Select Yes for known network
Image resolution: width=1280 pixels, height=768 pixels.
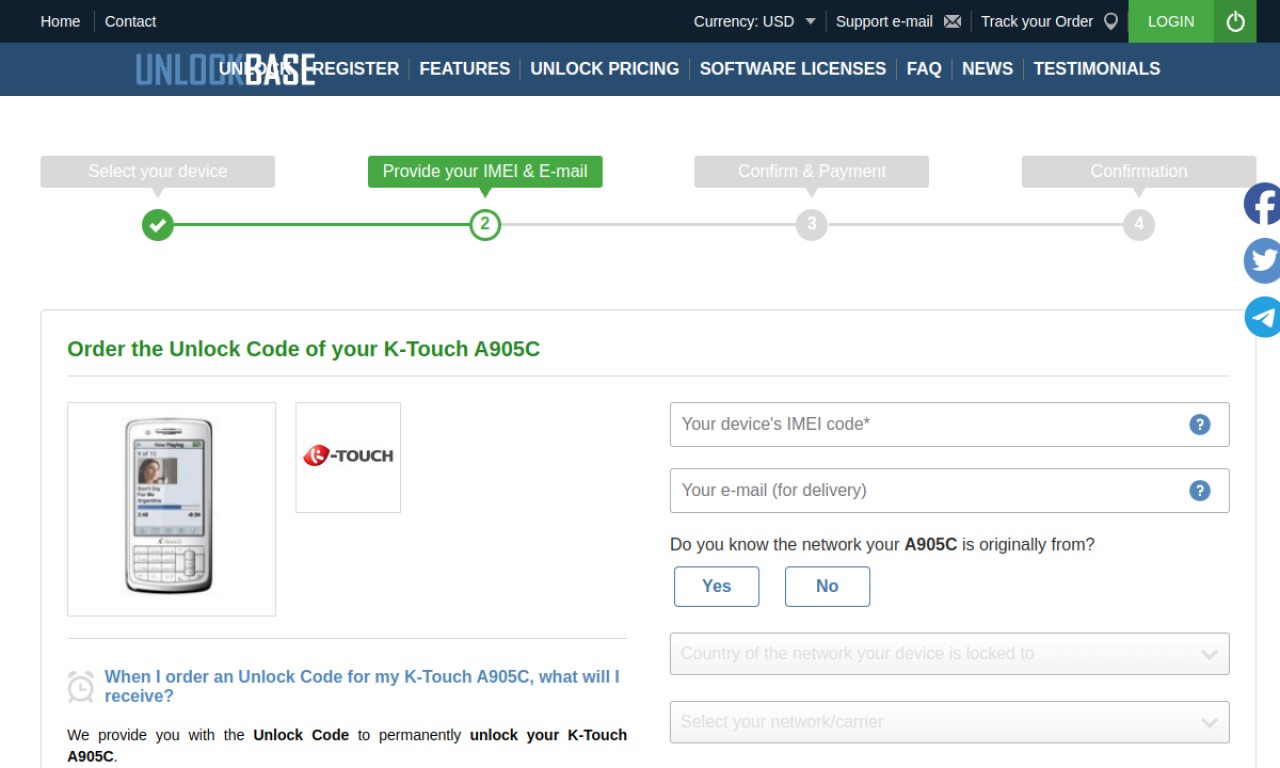[x=716, y=586]
